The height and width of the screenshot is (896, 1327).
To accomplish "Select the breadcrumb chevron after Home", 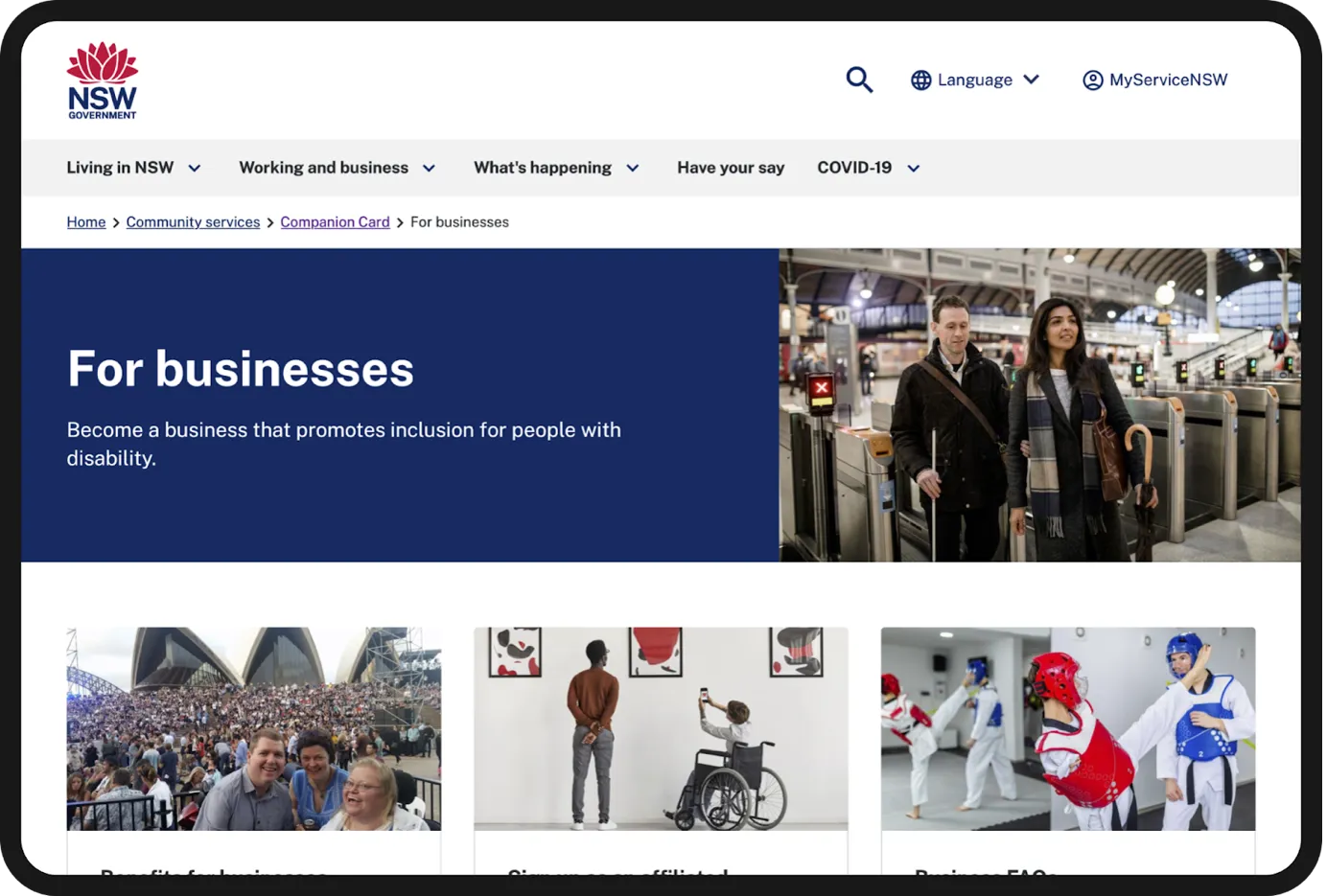I will 115,221.
